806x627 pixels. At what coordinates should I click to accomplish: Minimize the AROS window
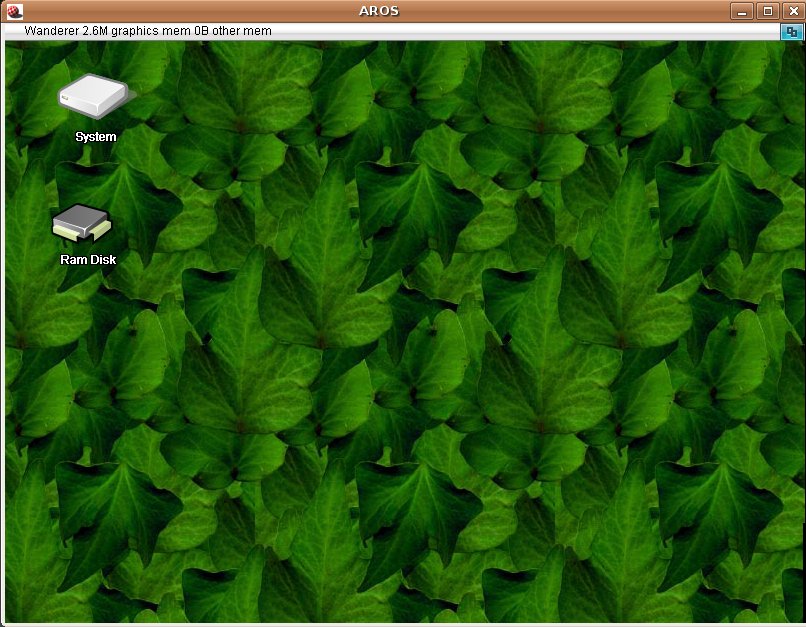pos(742,11)
